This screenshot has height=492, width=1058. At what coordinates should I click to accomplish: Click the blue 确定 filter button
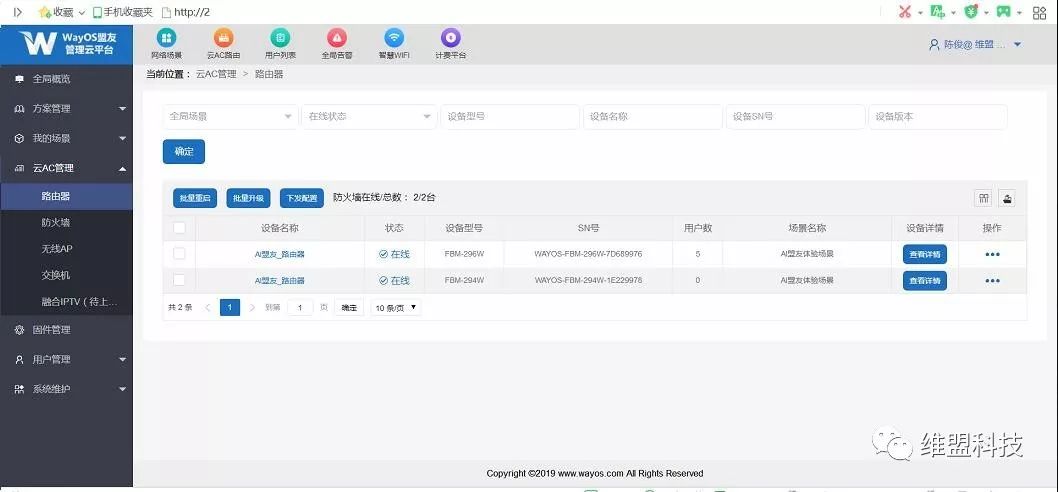click(184, 151)
